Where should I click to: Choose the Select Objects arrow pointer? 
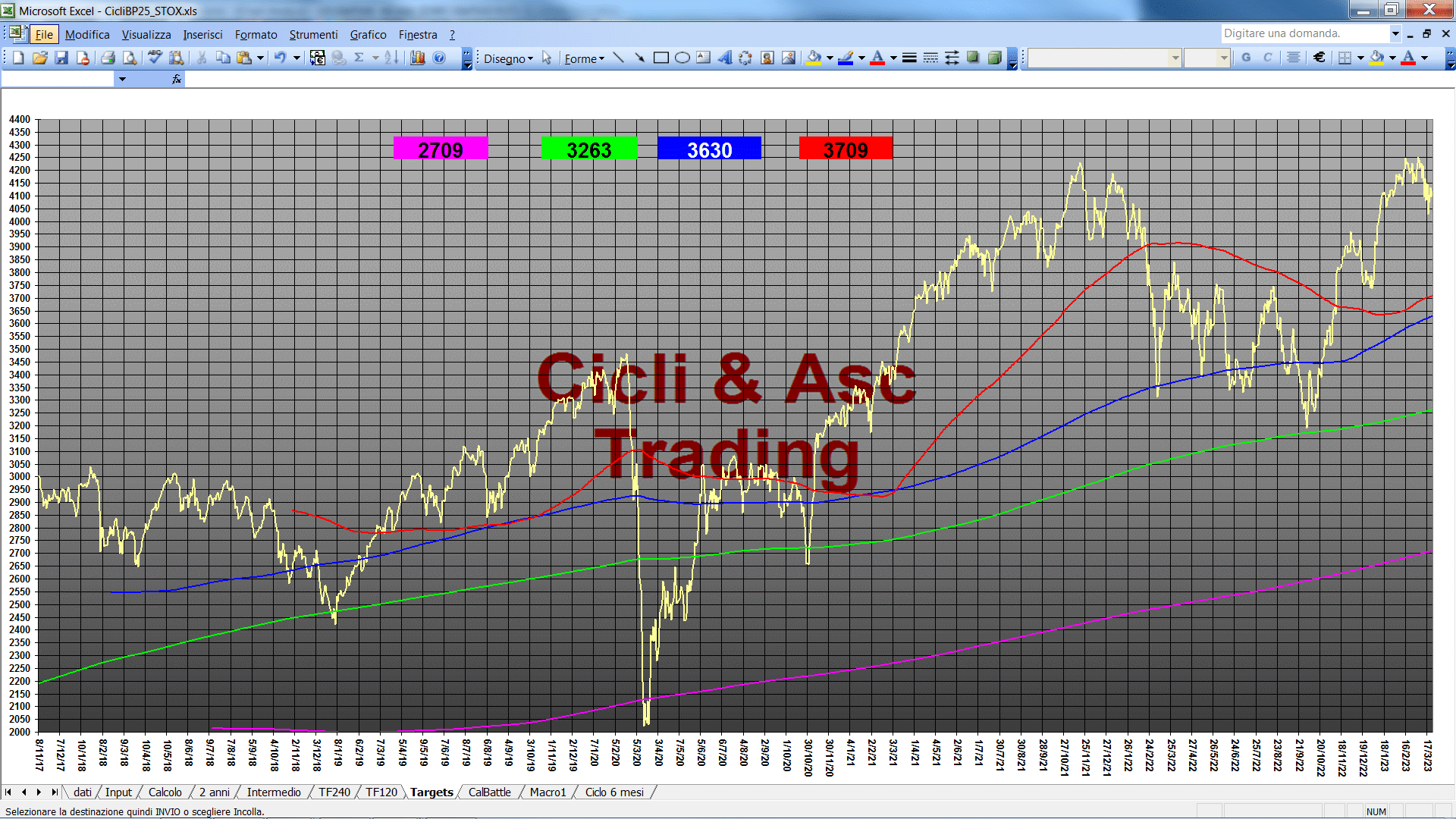tap(547, 58)
